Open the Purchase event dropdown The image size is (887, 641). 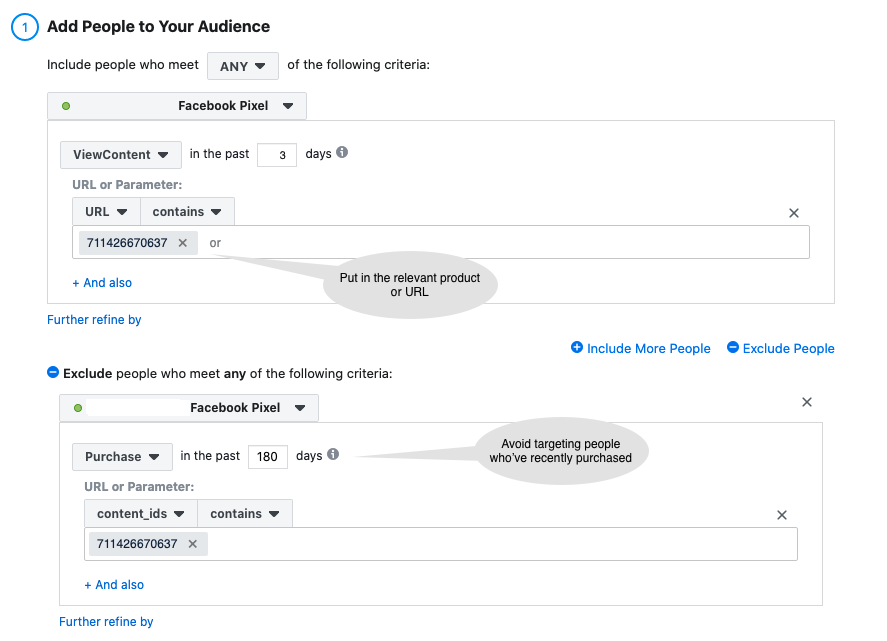tap(122, 457)
